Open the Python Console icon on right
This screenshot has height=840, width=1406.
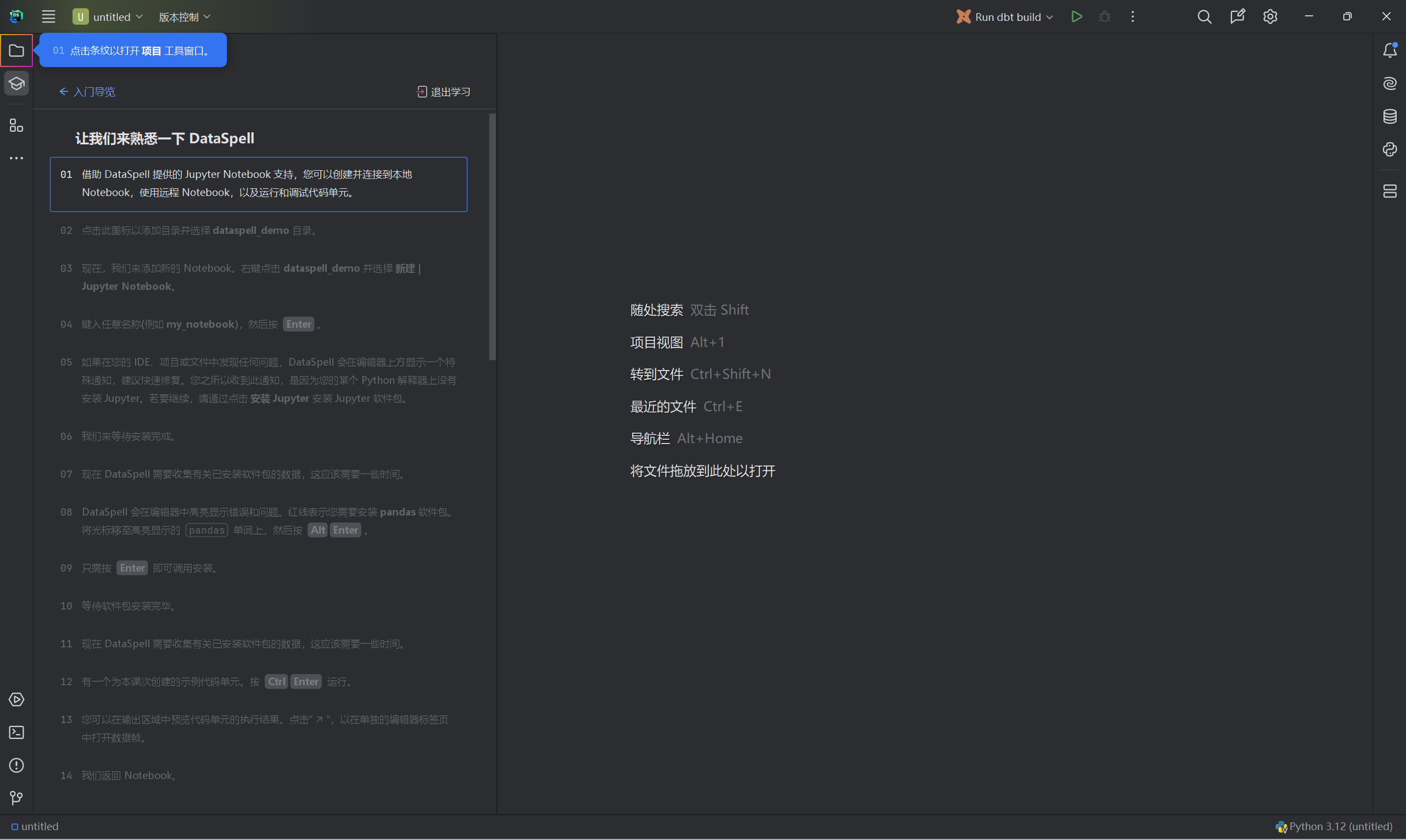tap(1390, 149)
